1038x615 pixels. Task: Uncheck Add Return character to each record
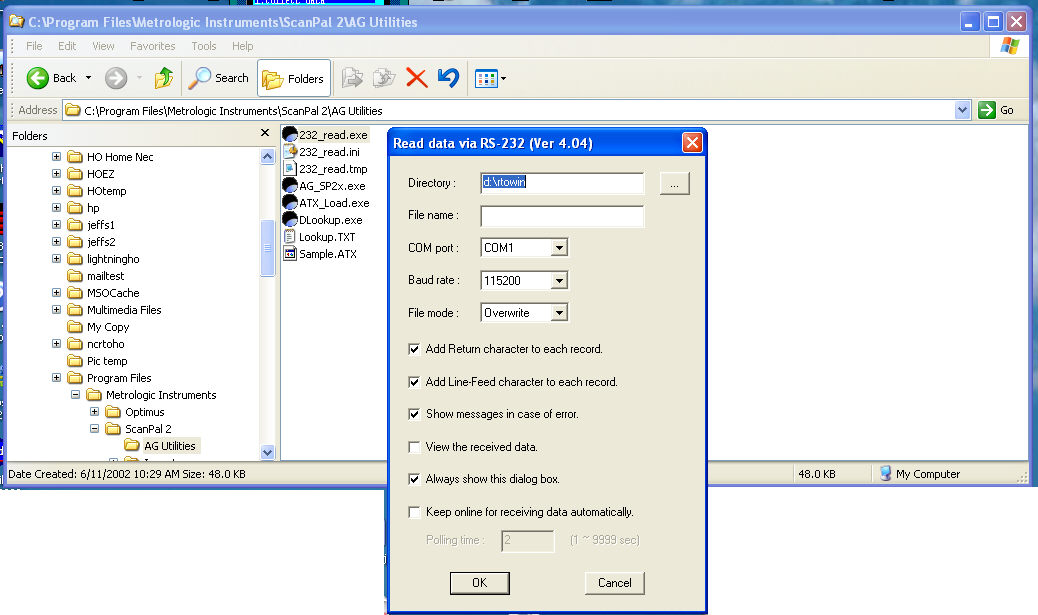click(414, 350)
